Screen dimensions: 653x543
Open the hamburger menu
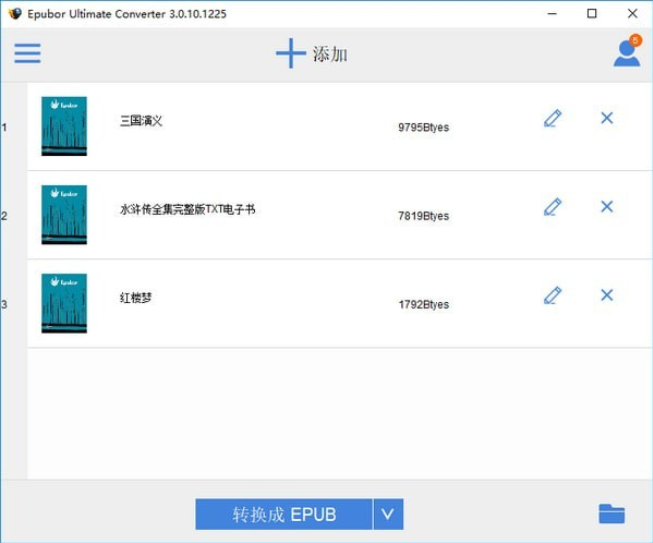coord(27,53)
